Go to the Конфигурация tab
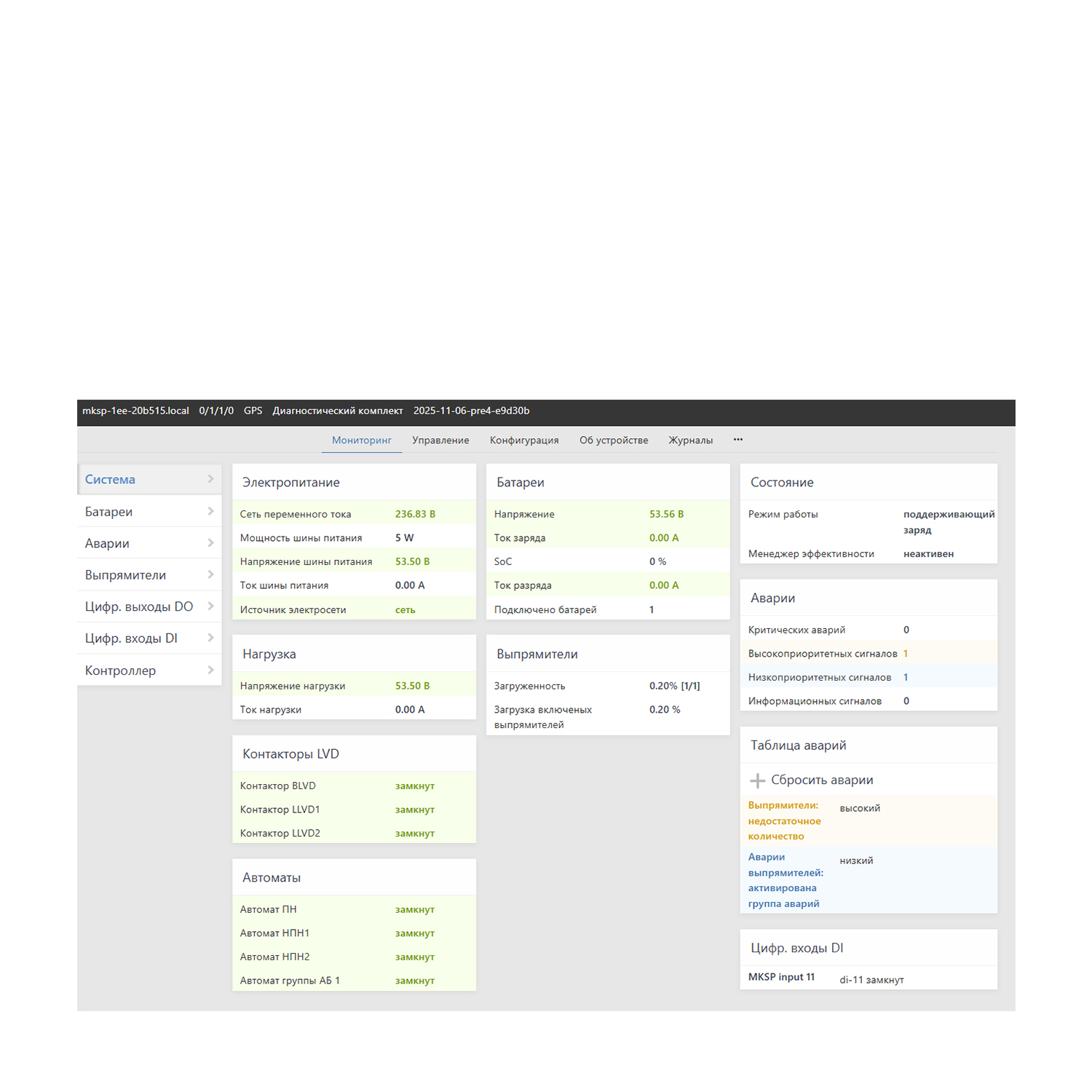The image size is (1092, 1092). point(524,440)
